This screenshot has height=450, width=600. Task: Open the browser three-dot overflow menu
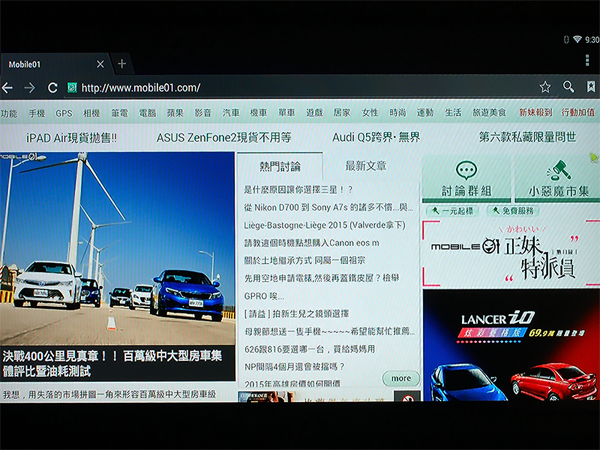point(587,60)
